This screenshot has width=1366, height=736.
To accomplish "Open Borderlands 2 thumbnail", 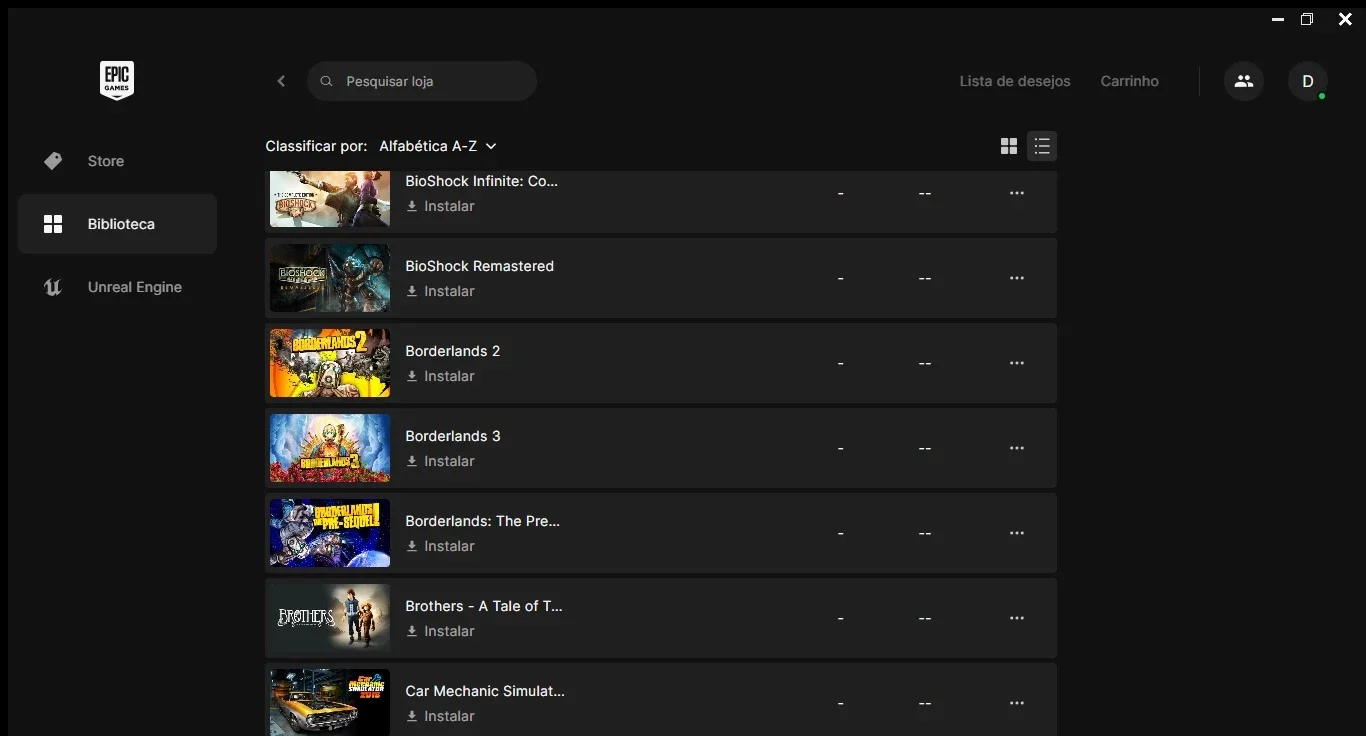I will pos(330,363).
